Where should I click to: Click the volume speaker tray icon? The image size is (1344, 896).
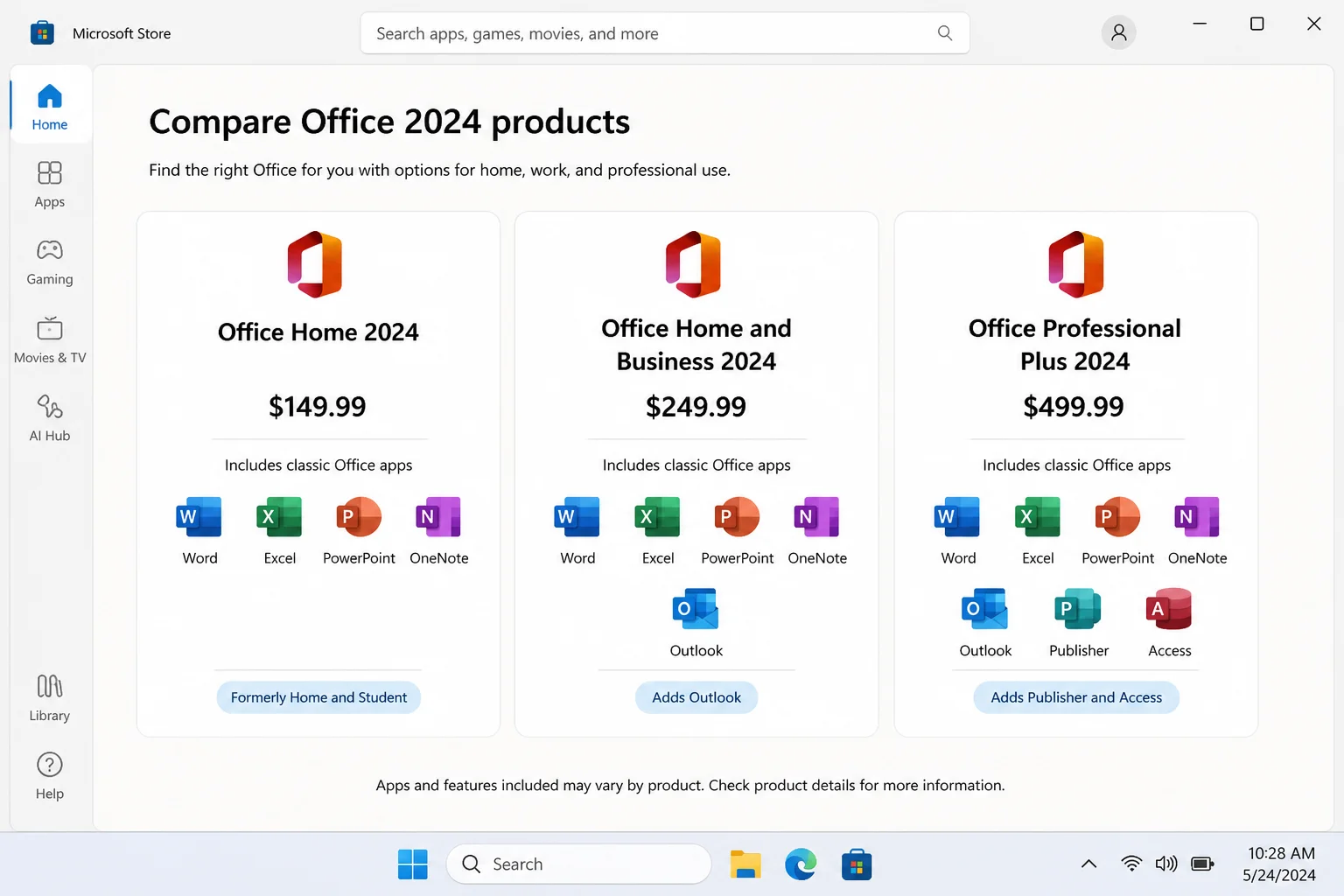pos(1166,864)
